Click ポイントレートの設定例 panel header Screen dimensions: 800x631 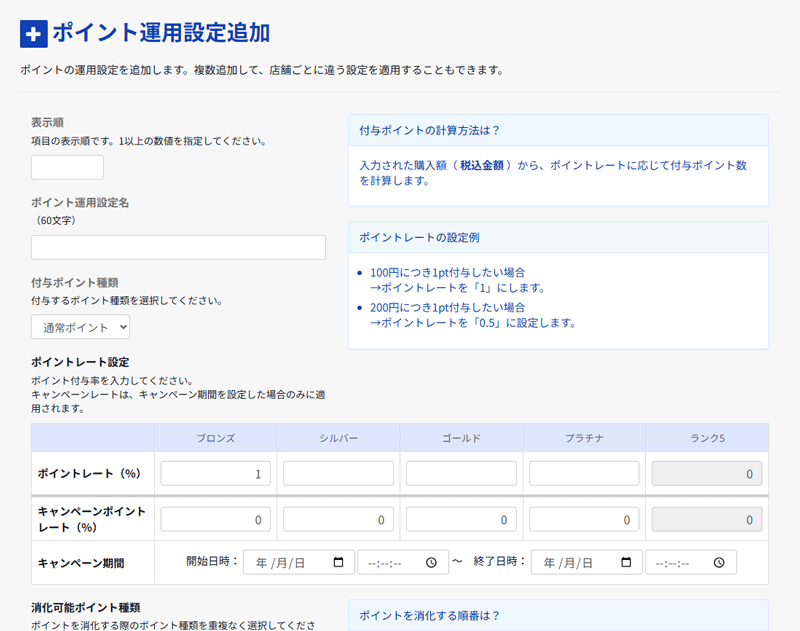coord(558,237)
